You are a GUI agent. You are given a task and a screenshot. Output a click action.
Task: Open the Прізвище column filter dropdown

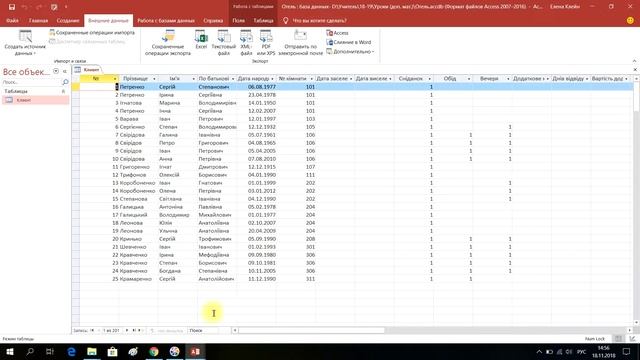coord(154,78)
